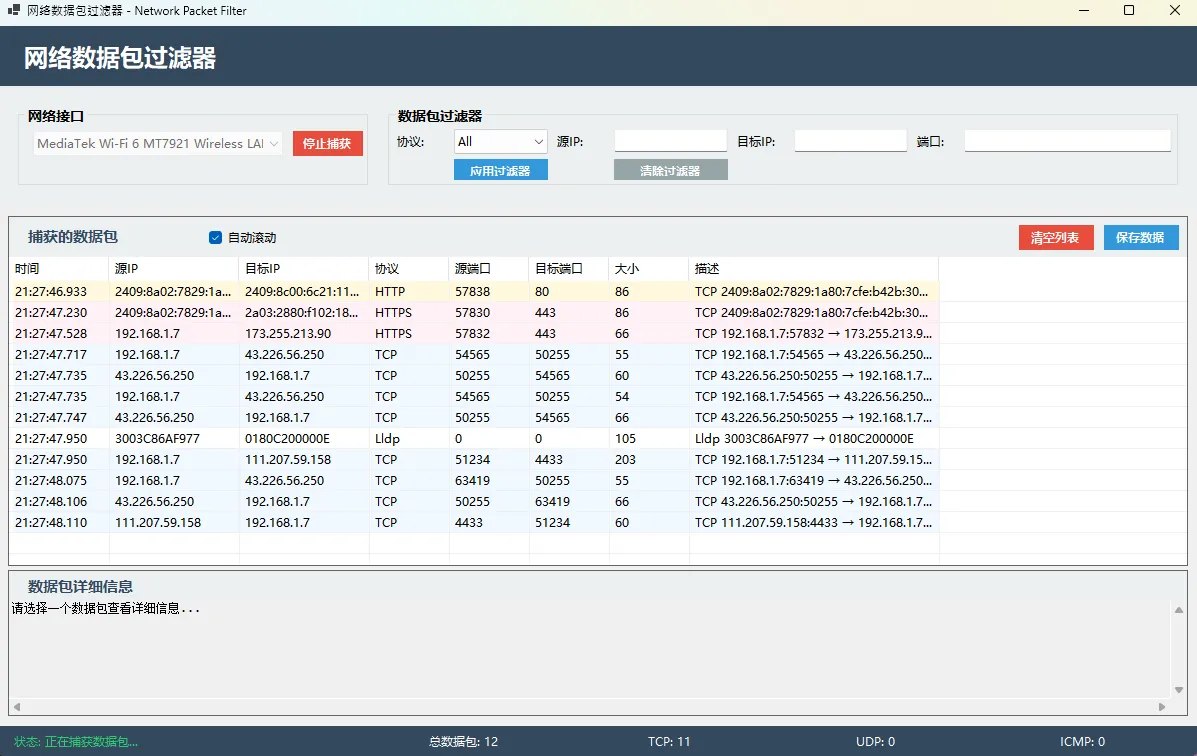The width and height of the screenshot is (1197, 756).
Task: Save captured data via 保存数据
Action: [x=1140, y=237]
